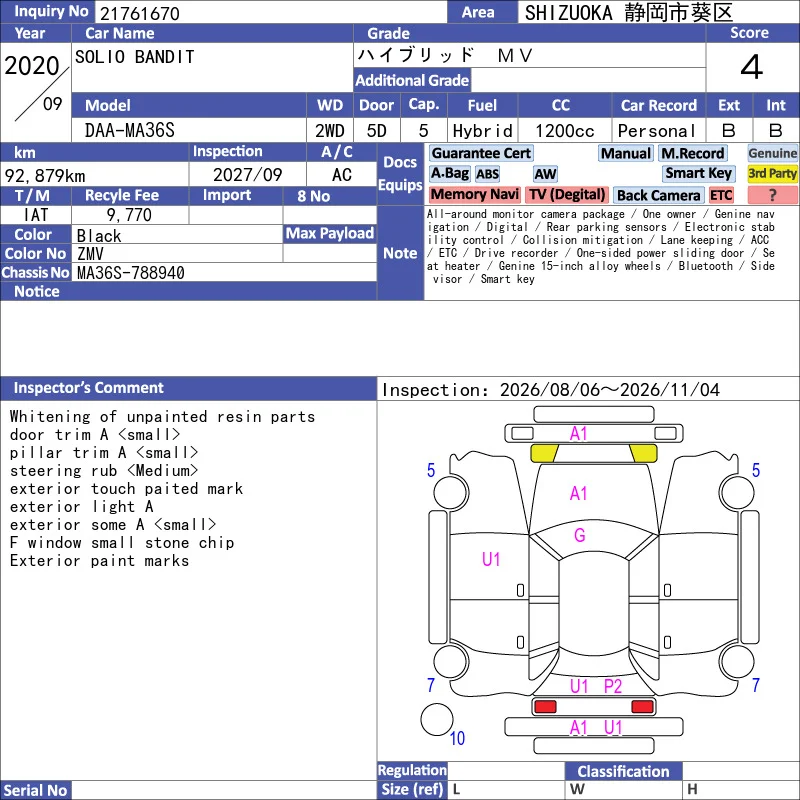Click the left yellow headlight on diagram
This screenshot has height=800, width=800.
544,453
